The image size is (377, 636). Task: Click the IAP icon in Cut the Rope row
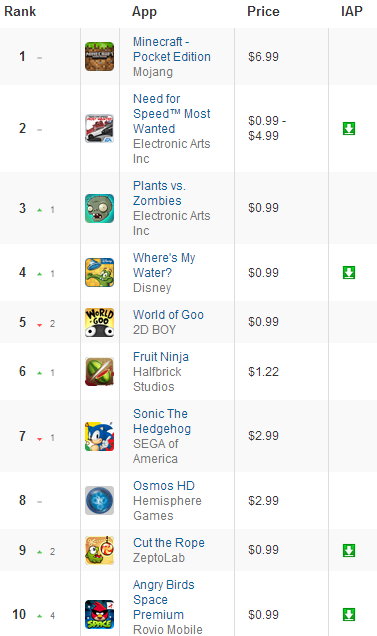(x=349, y=550)
